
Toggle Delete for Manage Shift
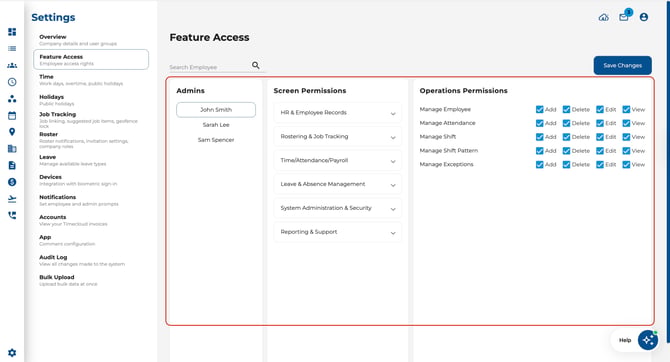[566, 137]
